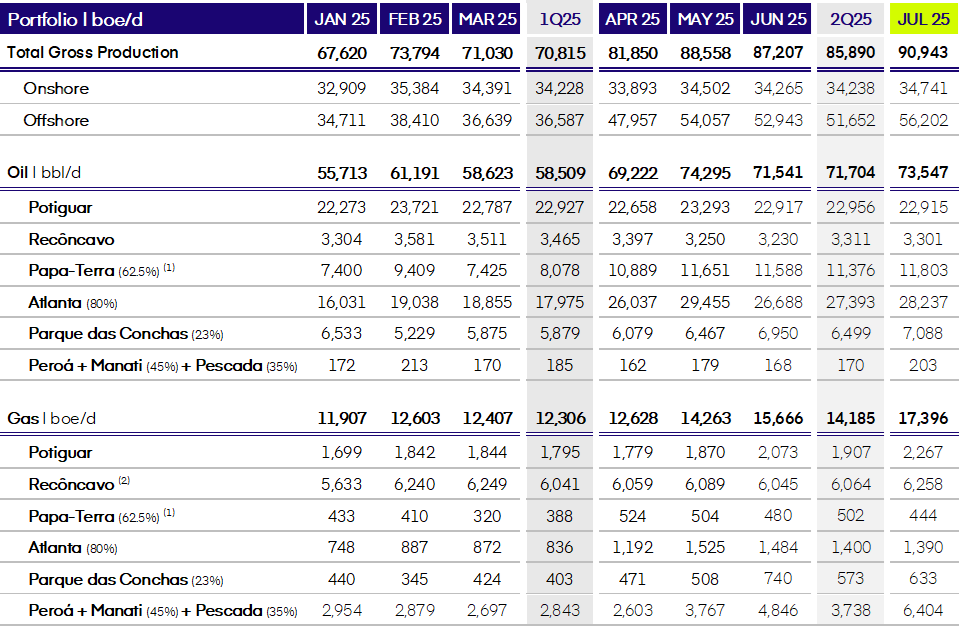Click the Onshore row label
This screenshot has height=631, width=959.
tap(56, 88)
